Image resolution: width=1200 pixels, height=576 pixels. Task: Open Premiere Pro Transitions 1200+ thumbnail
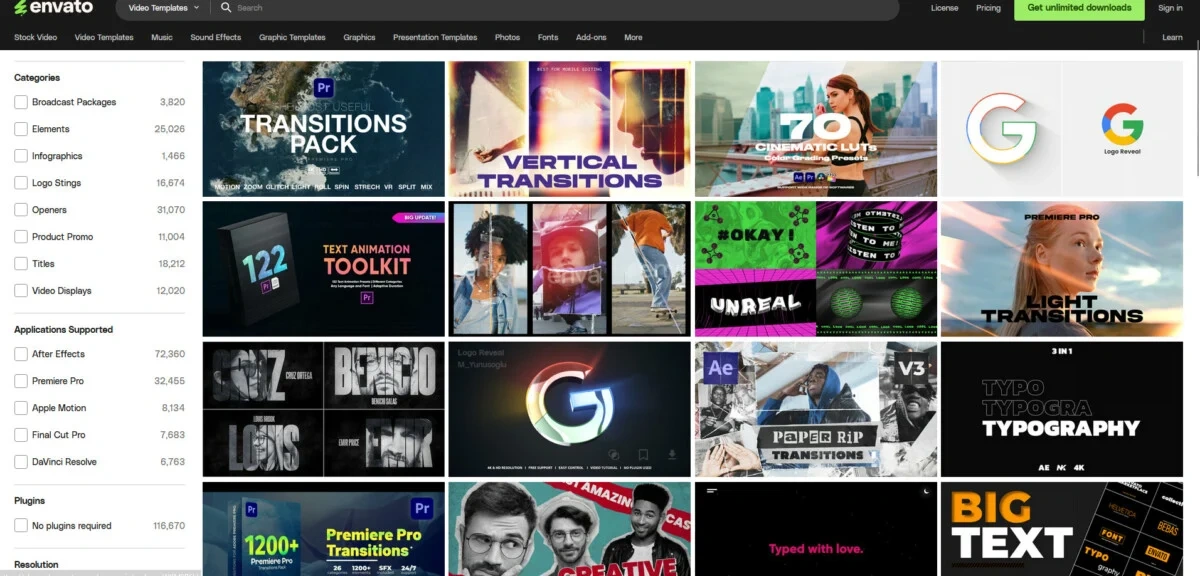(323, 528)
